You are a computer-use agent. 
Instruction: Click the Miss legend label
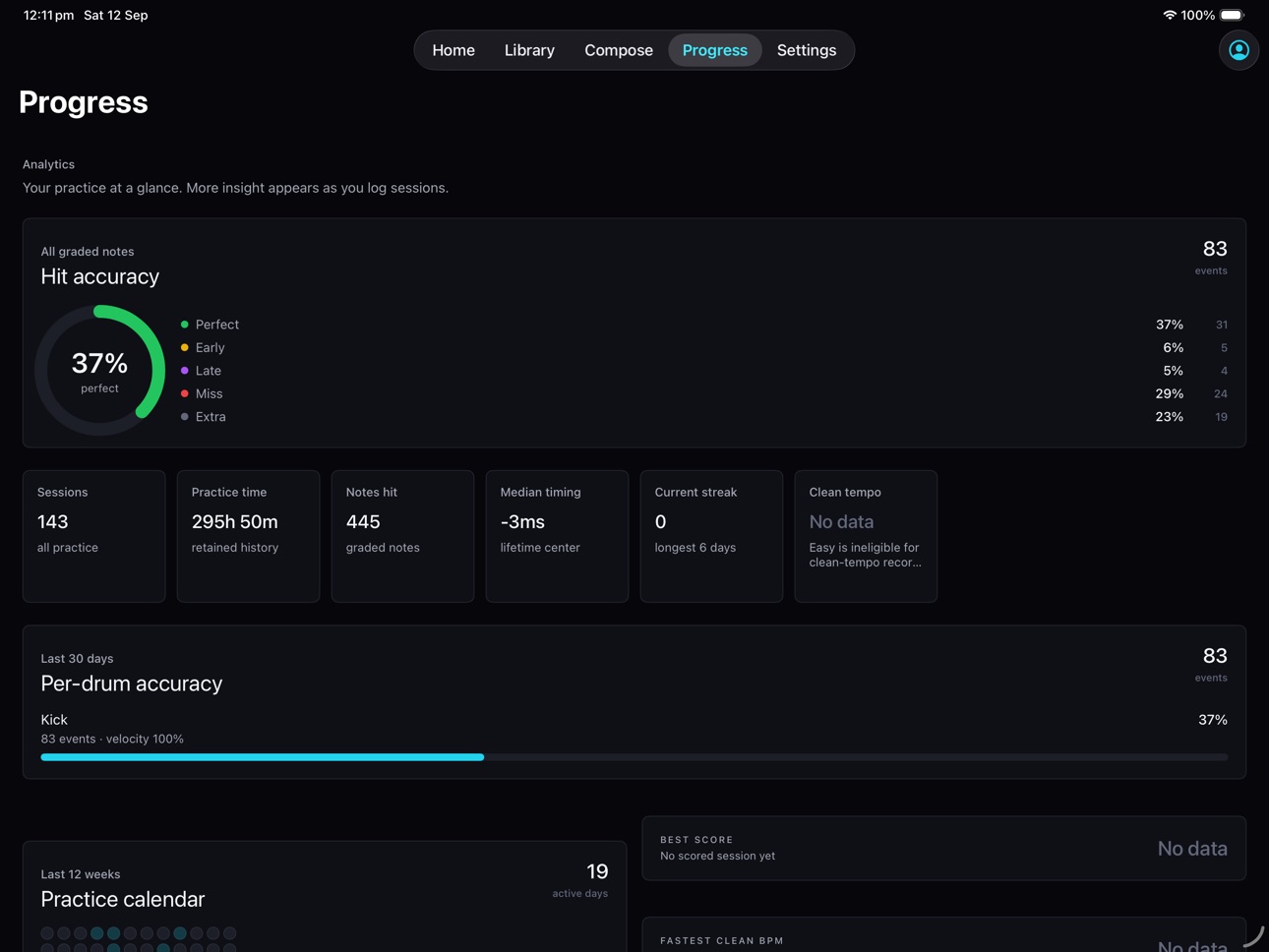tap(210, 393)
